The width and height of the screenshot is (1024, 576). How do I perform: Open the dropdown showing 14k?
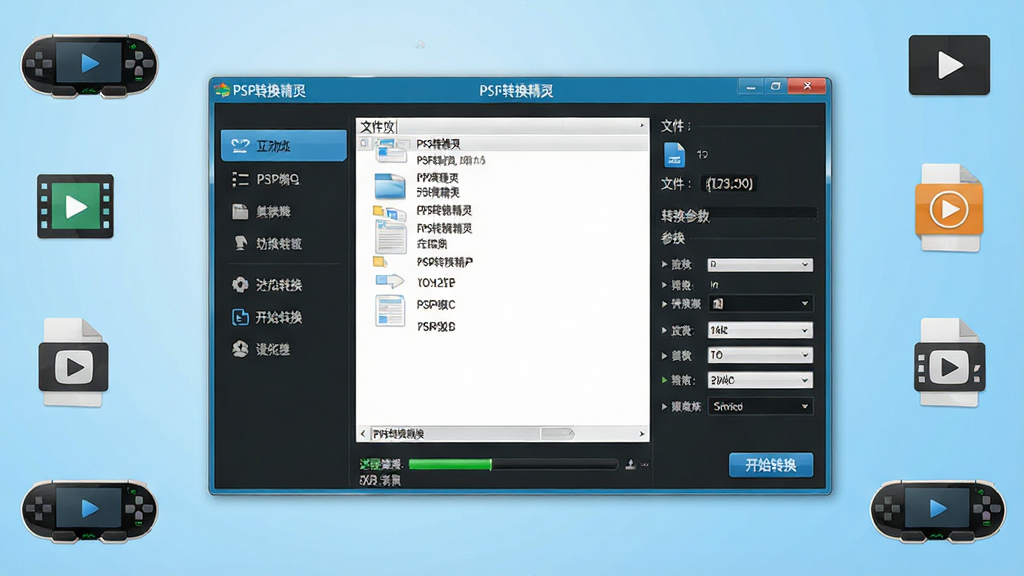760,330
